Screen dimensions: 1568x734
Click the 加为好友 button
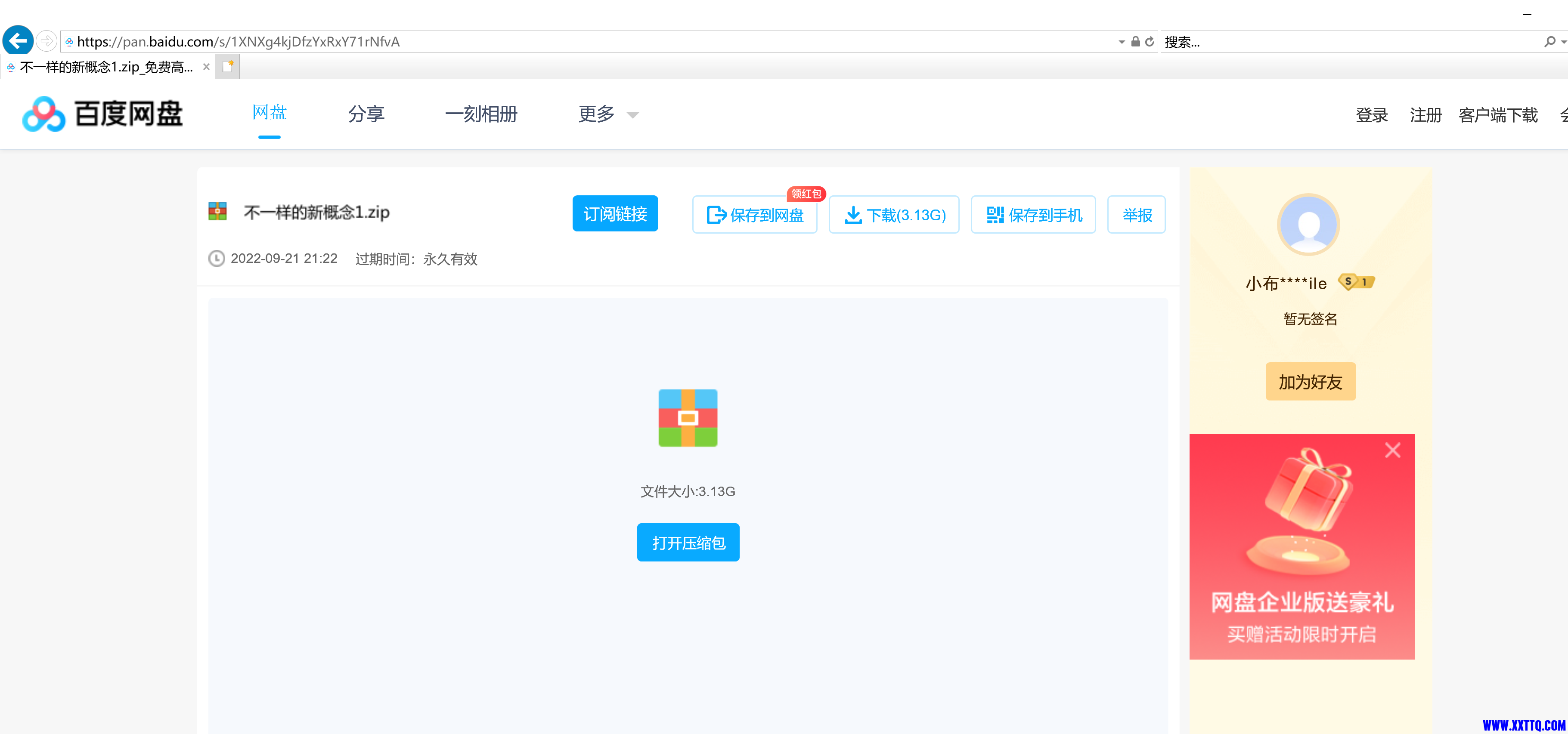(1310, 381)
